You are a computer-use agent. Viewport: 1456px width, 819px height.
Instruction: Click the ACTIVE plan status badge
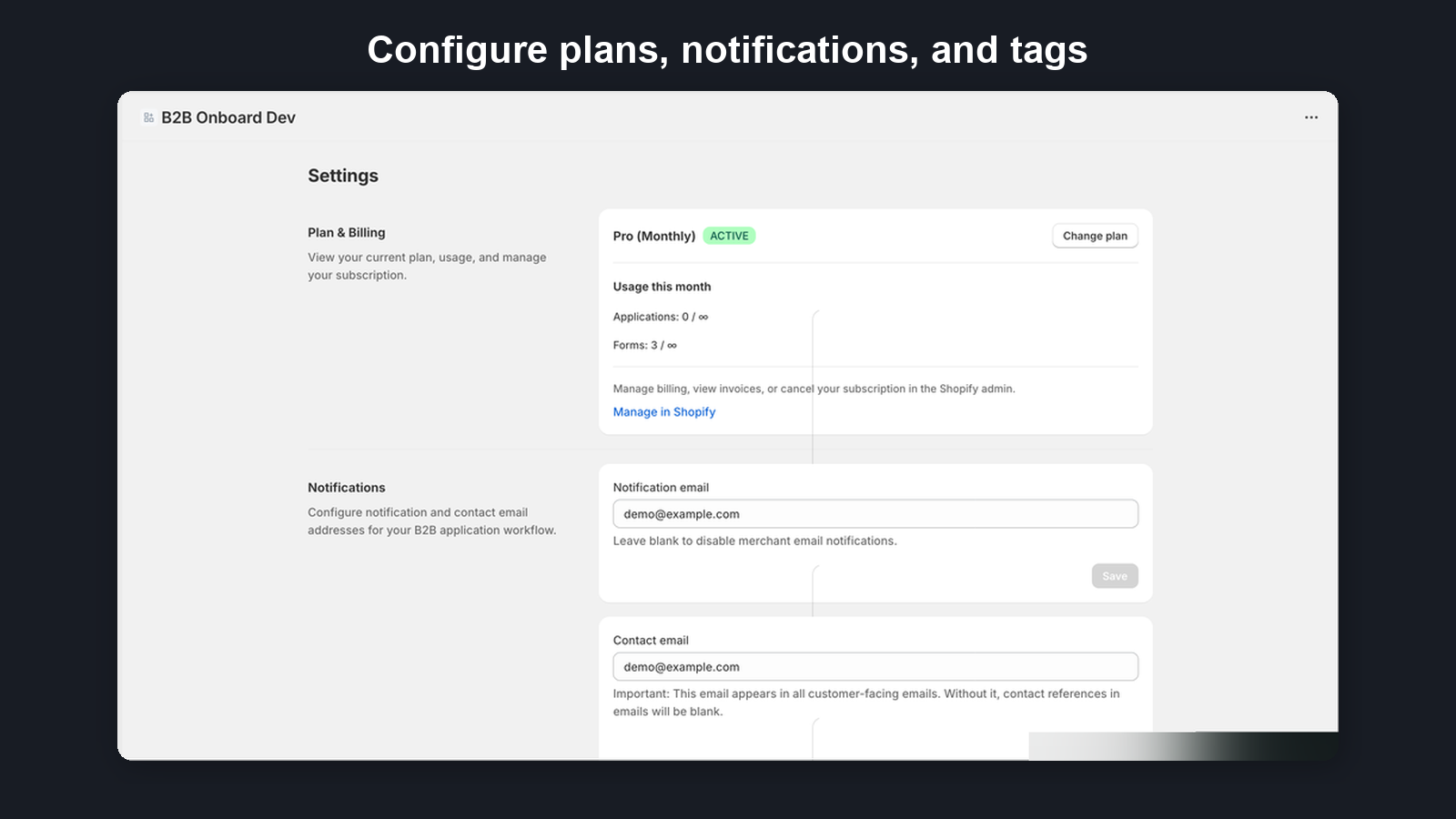coord(728,235)
